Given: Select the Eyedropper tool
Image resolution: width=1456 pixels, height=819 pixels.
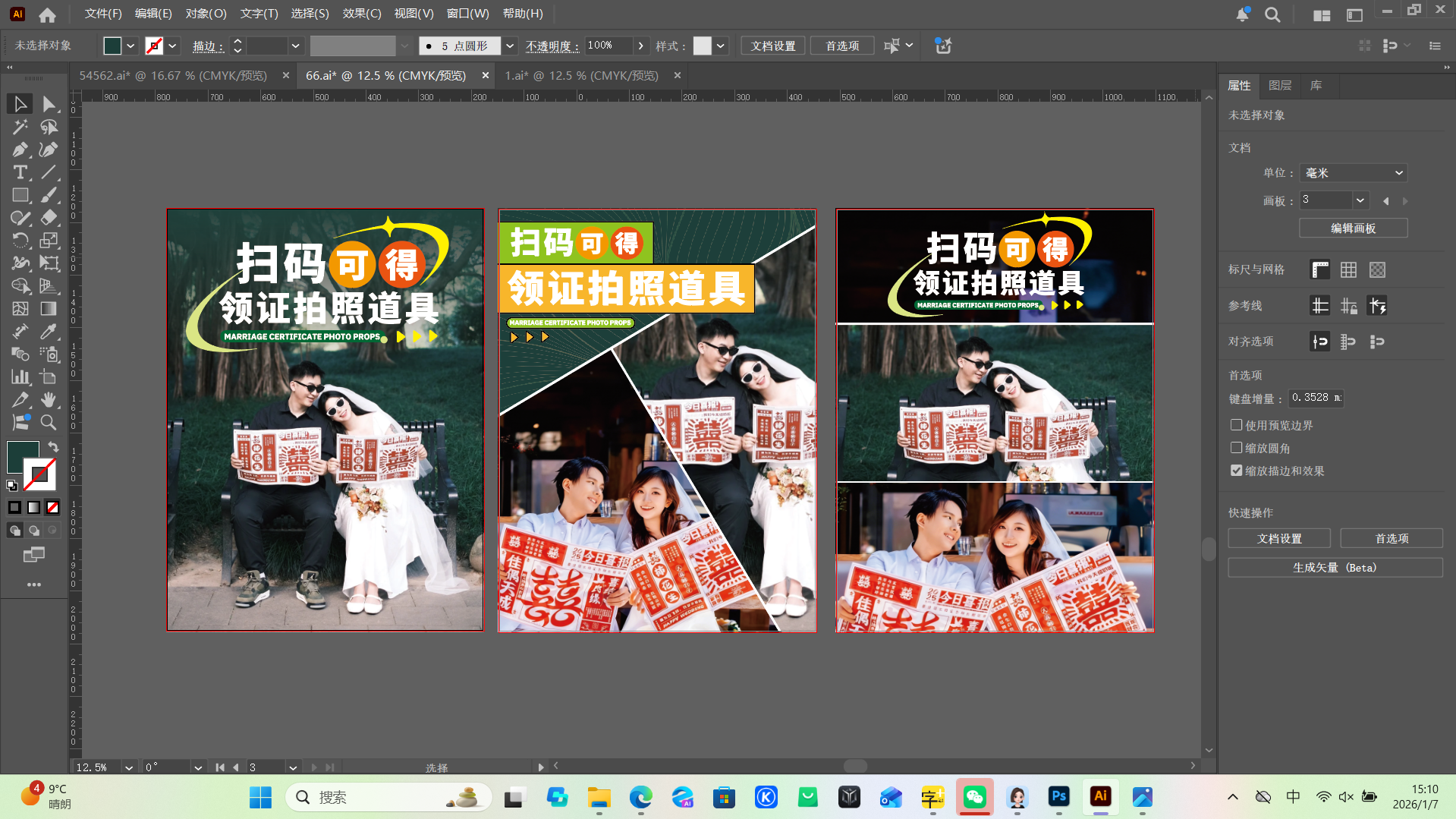Looking at the screenshot, I should (x=49, y=332).
